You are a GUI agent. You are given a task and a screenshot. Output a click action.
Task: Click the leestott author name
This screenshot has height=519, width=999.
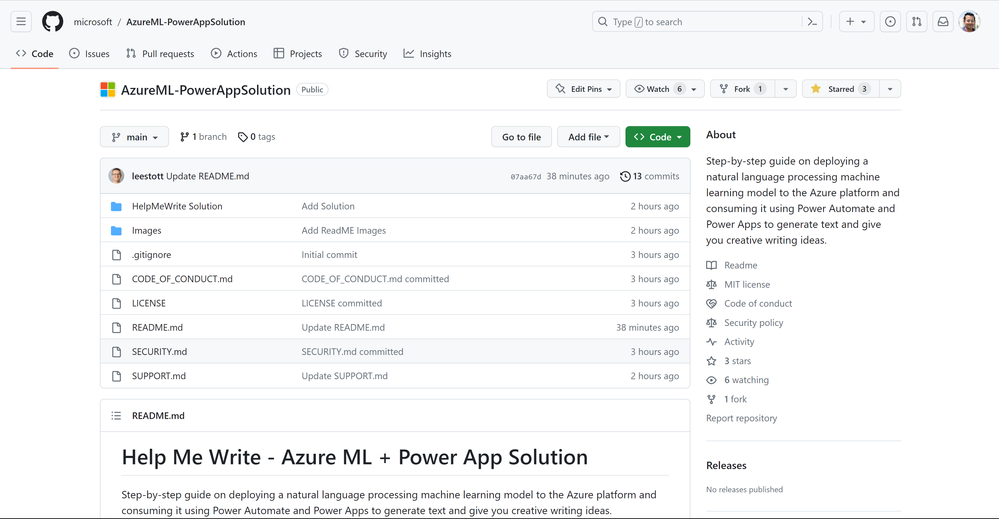(148, 176)
